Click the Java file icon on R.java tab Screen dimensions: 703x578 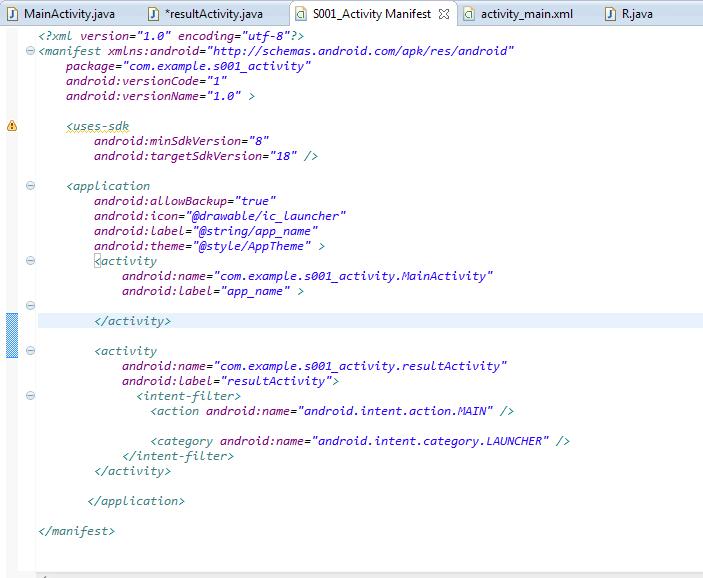pyautogui.click(x=610, y=14)
